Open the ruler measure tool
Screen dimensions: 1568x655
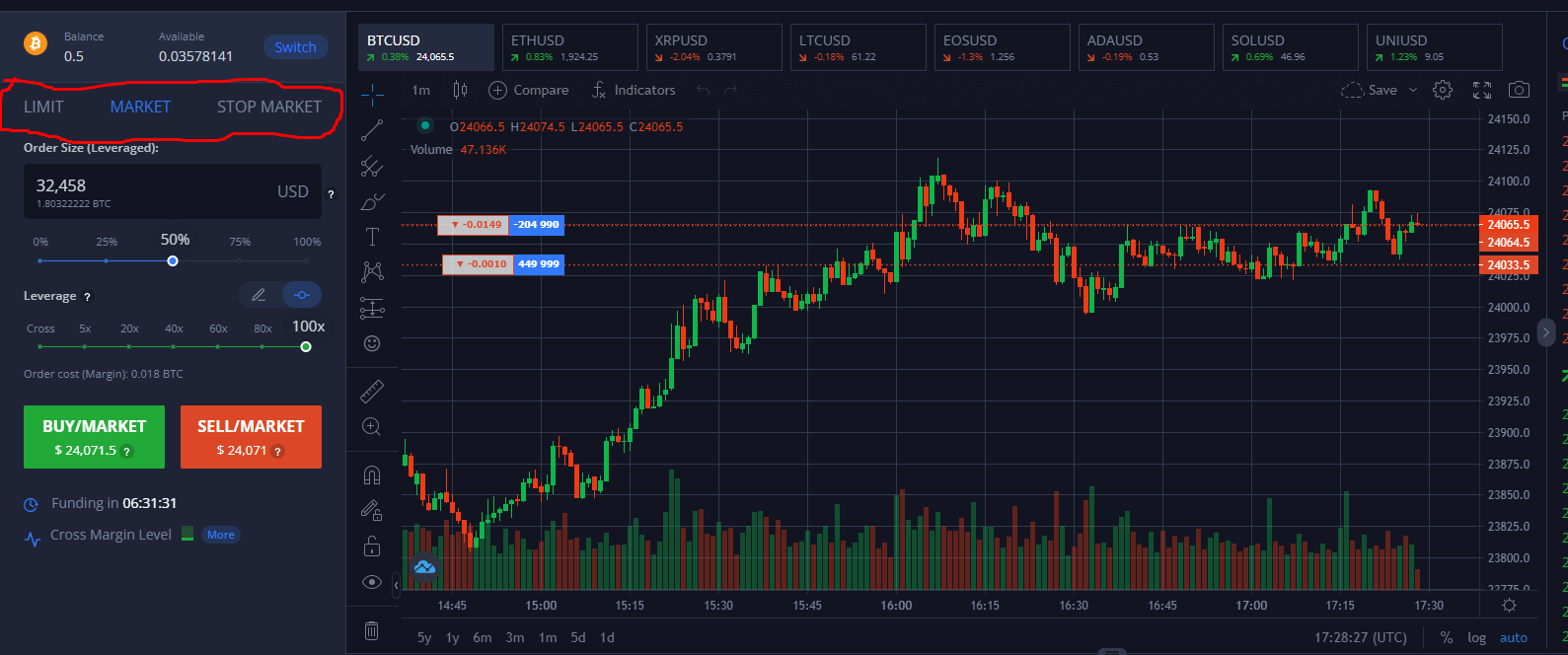[372, 392]
